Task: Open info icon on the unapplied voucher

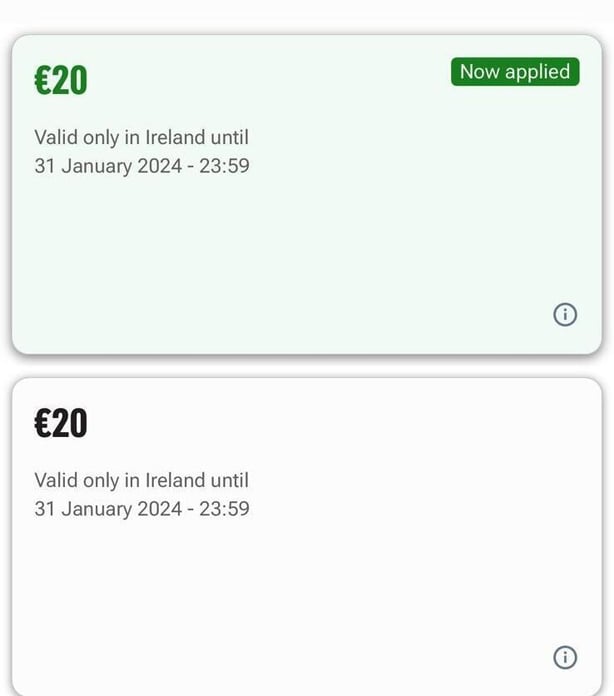Action: point(565,657)
